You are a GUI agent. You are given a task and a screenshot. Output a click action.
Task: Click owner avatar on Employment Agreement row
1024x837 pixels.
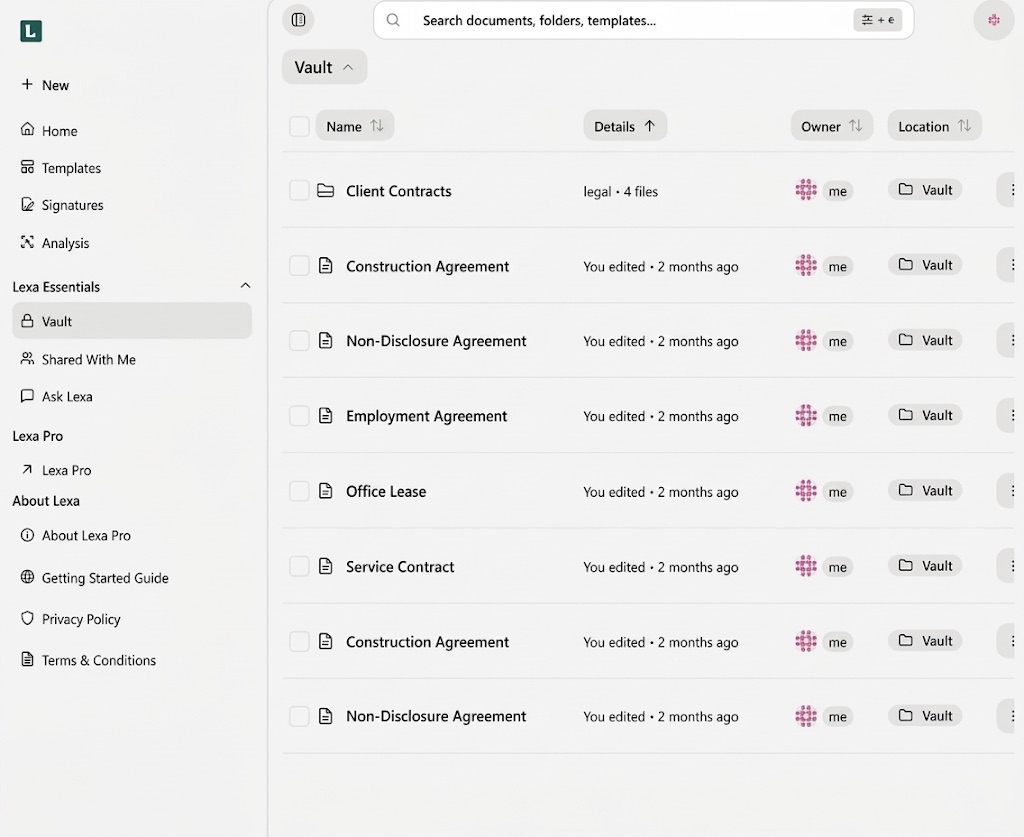pos(806,416)
